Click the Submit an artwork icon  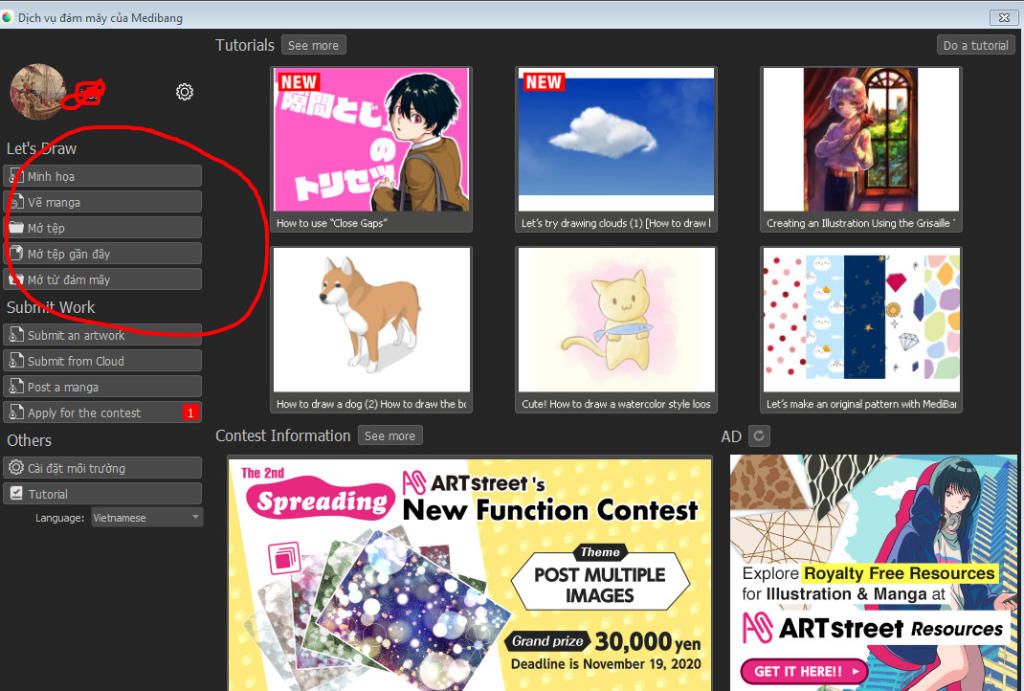click(16, 335)
